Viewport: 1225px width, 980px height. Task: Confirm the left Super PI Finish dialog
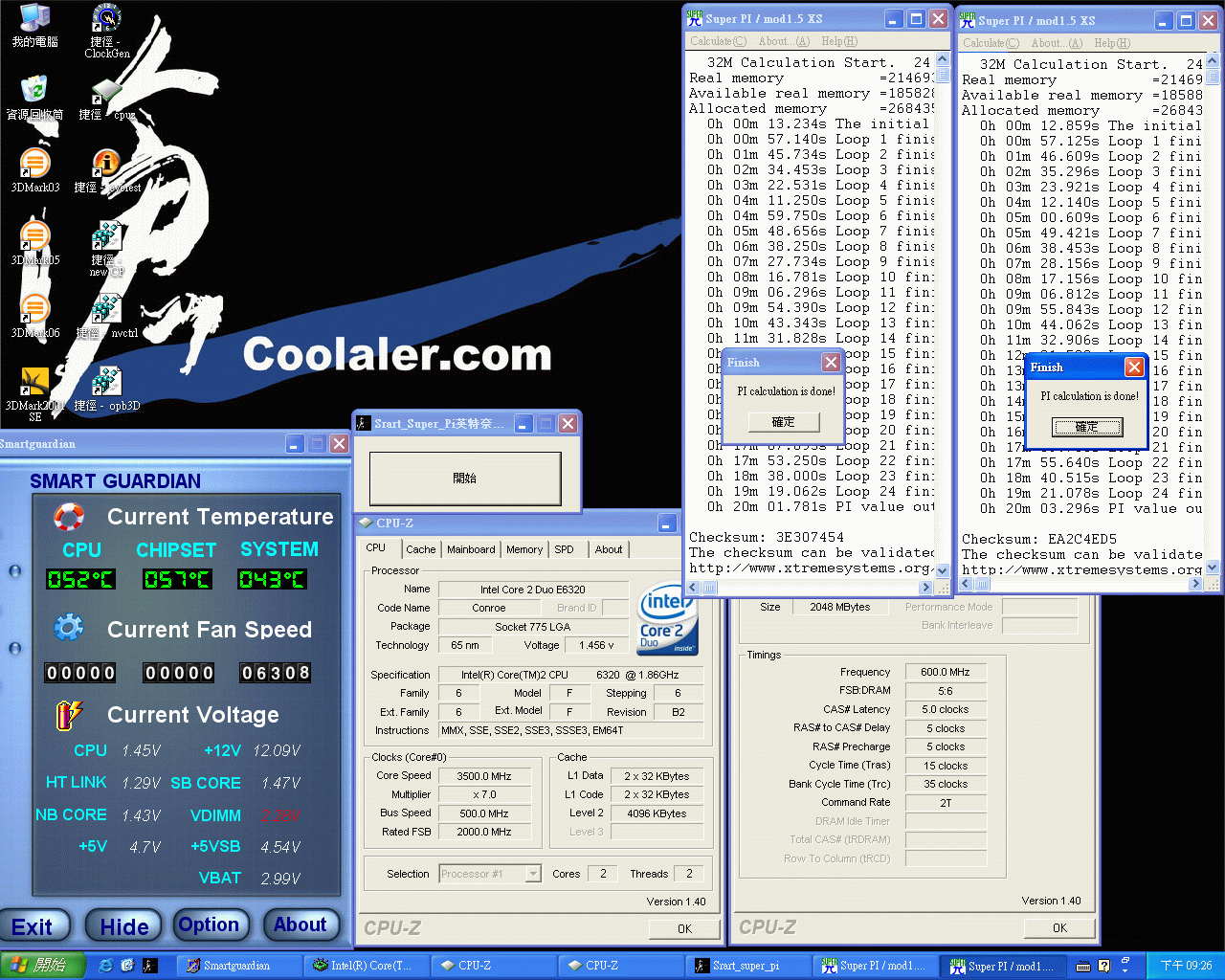tap(784, 422)
